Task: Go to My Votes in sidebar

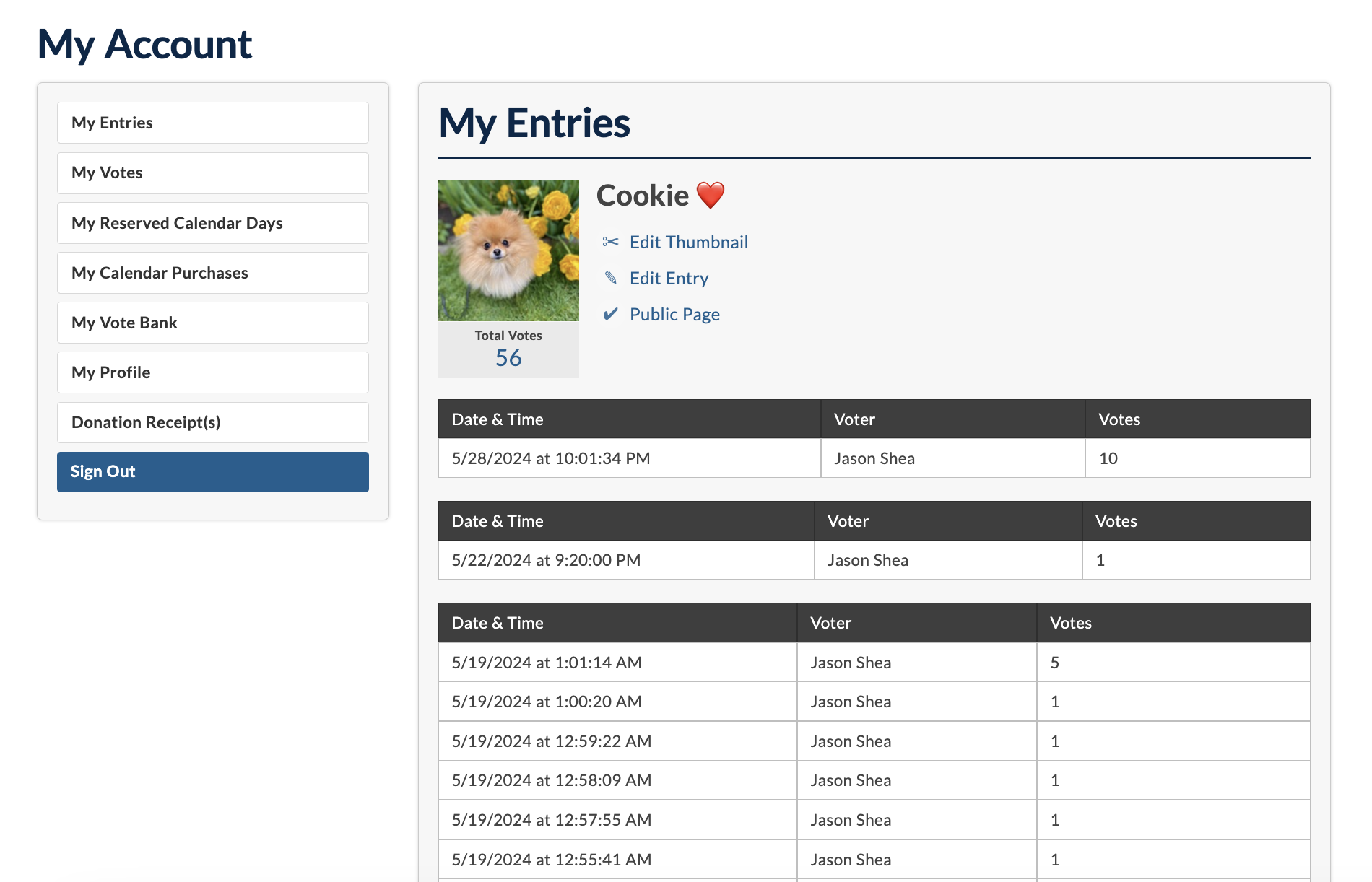Action: (213, 173)
